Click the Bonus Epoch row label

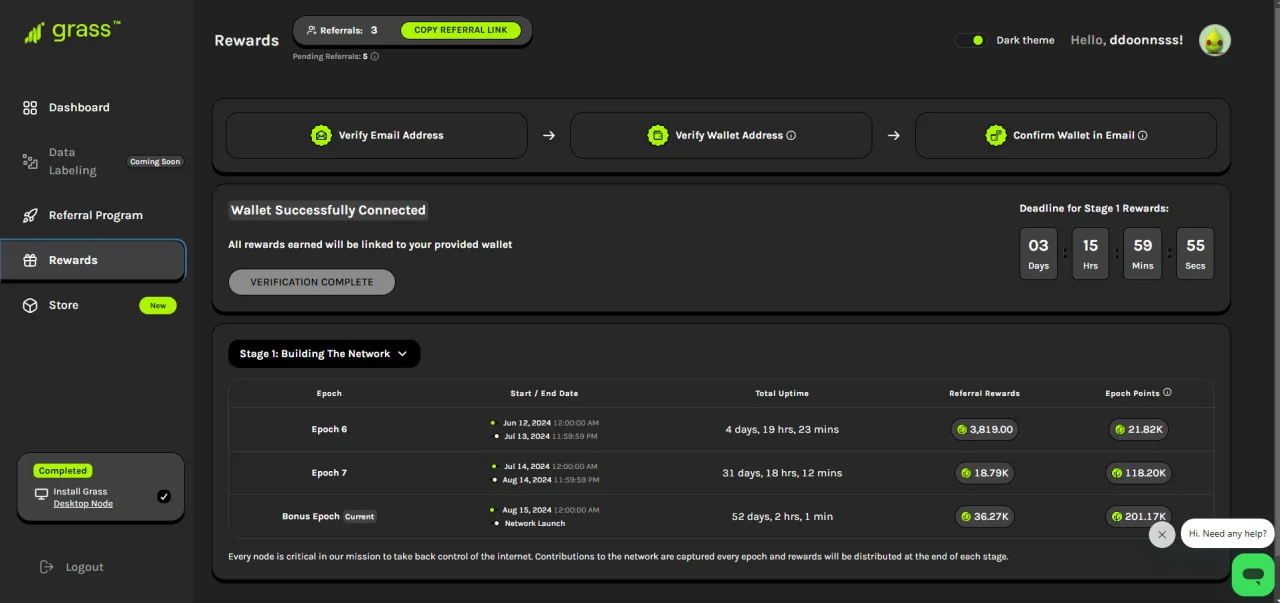(x=311, y=517)
